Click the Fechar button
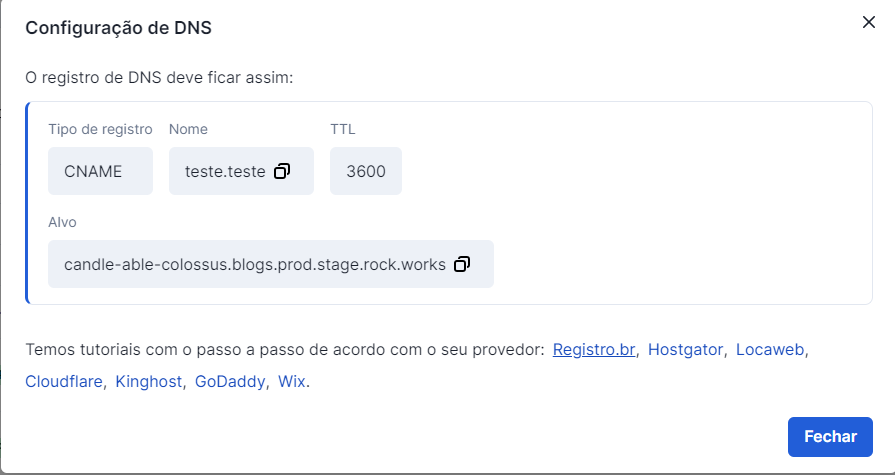This screenshot has width=895, height=475. click(x=830, y=437)
